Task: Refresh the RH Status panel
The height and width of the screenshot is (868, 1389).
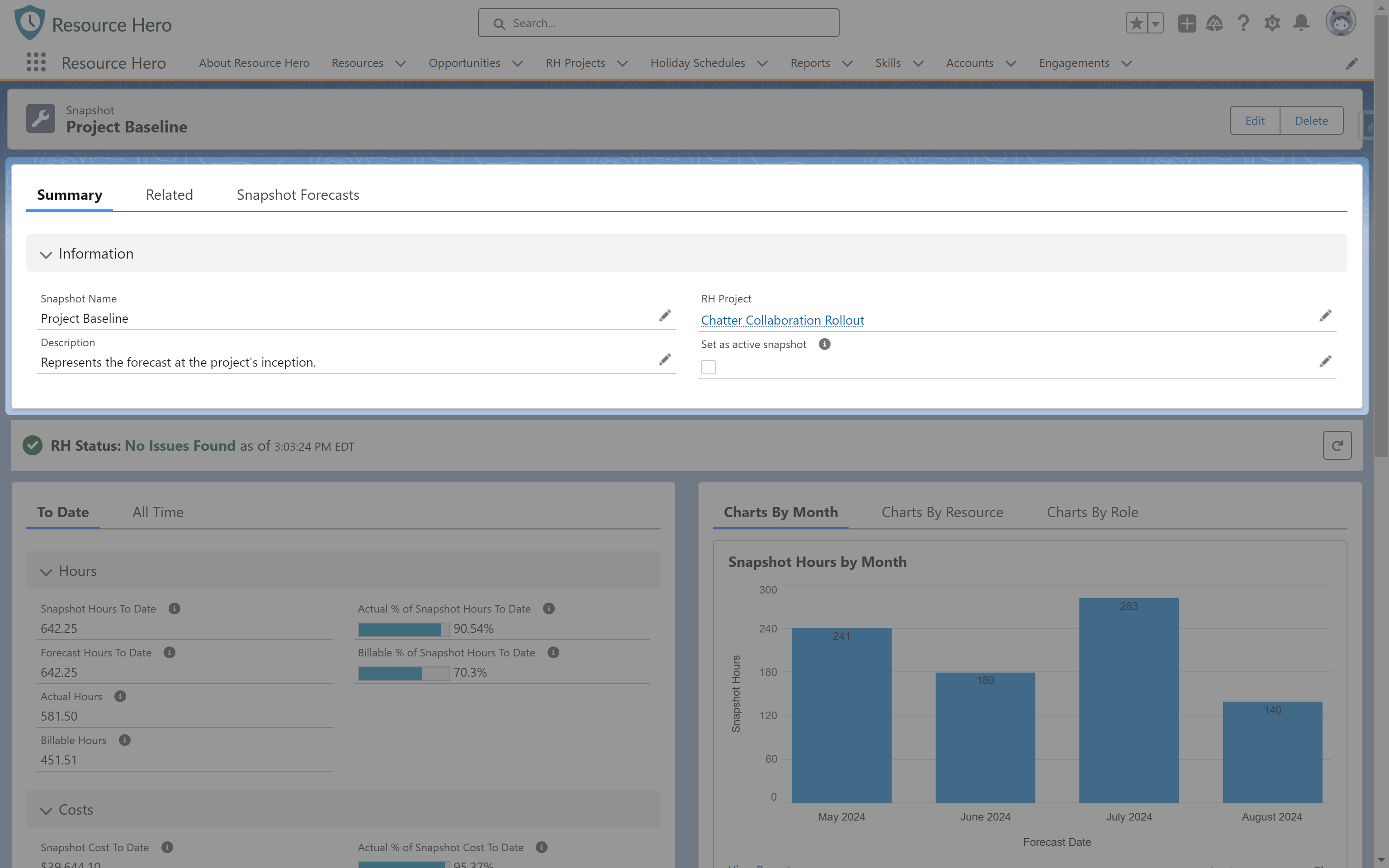Action: [x=1337, y=445]
